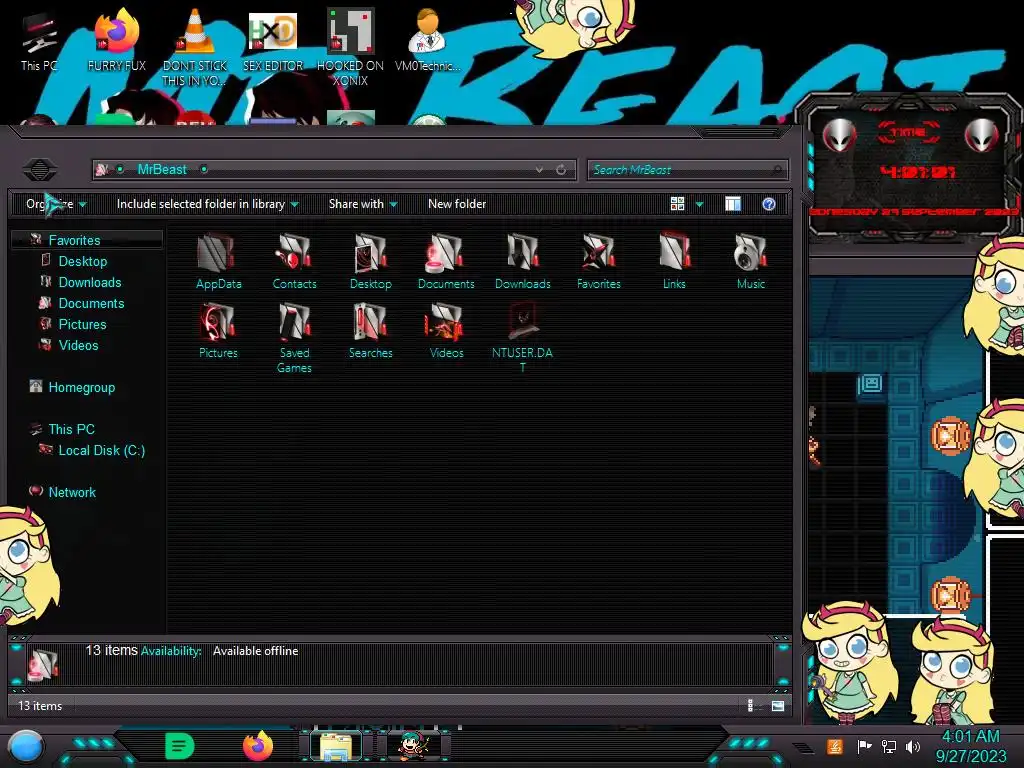Launch FURRY FUX Firefox desktop shortcut
This screenshot has width=1024, height=768.
tap(116, 40)
